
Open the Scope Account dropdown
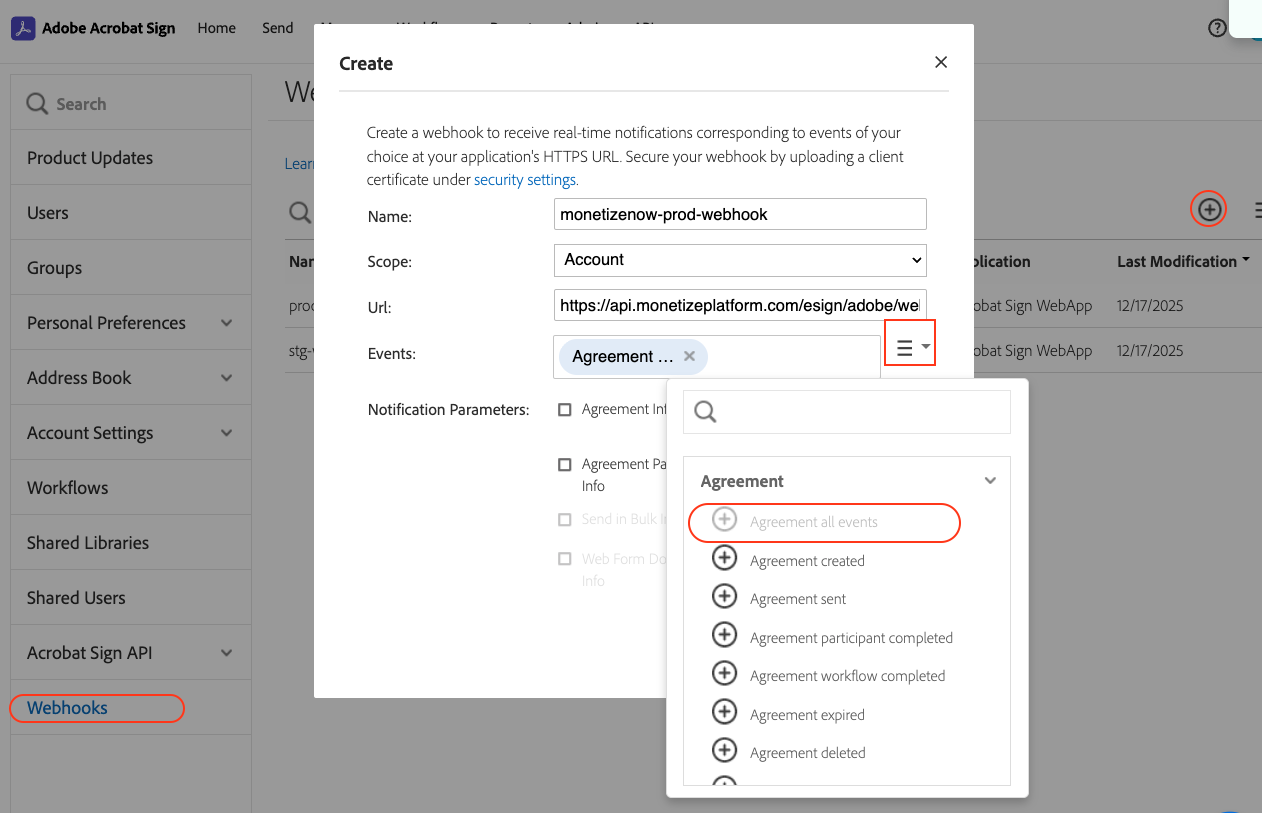click(x=740, y=260)
